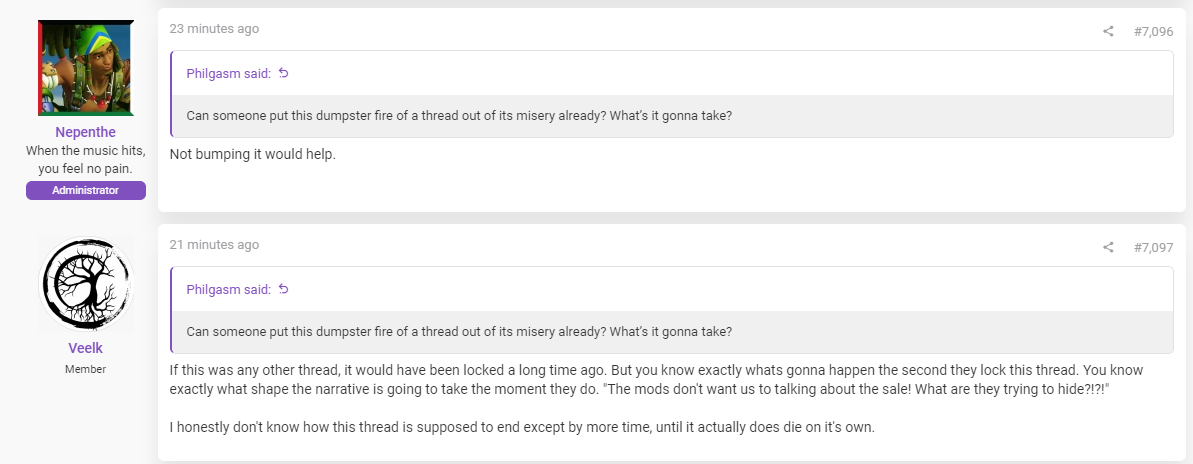Click "Philgasm said:" in Nepenthe's post
Image resolution: width=1193 pixels, height=464 pixels.
(x=228, y=73)
